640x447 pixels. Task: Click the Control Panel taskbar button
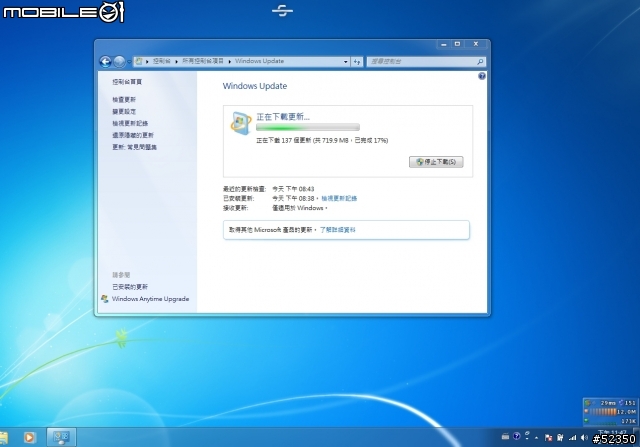[x=61, y=437]
